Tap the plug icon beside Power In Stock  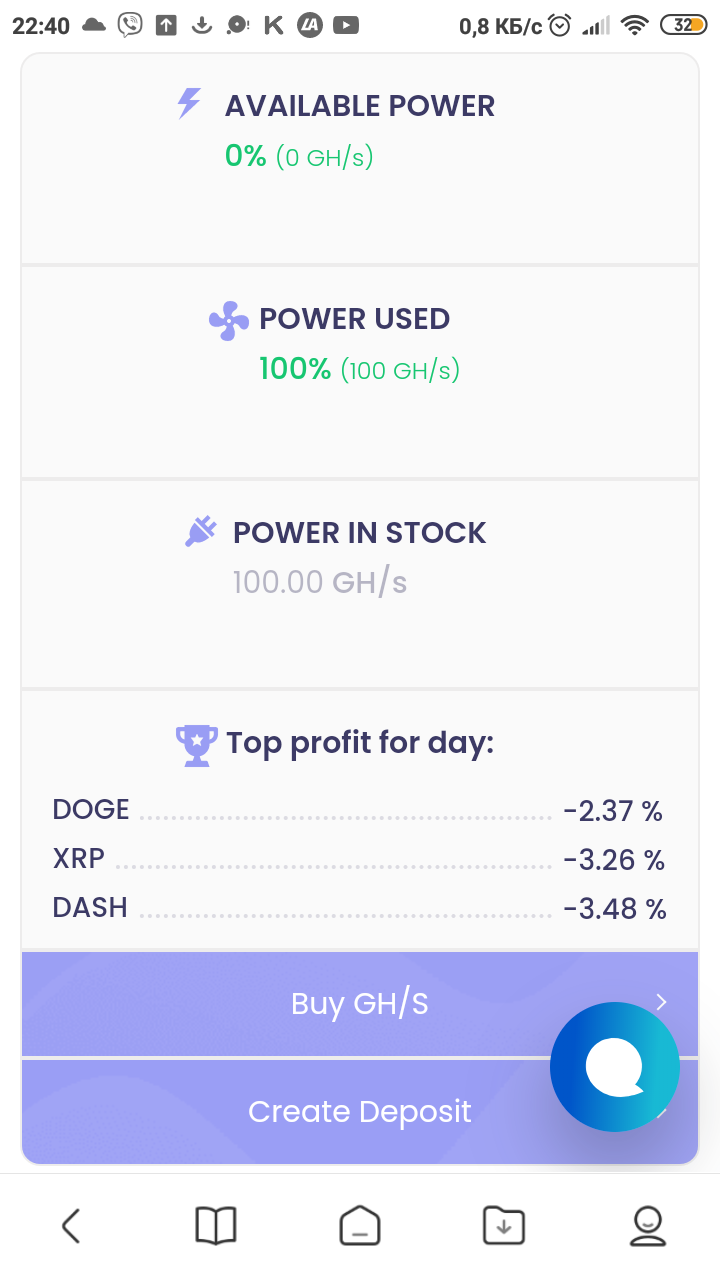tap(201, 531)
